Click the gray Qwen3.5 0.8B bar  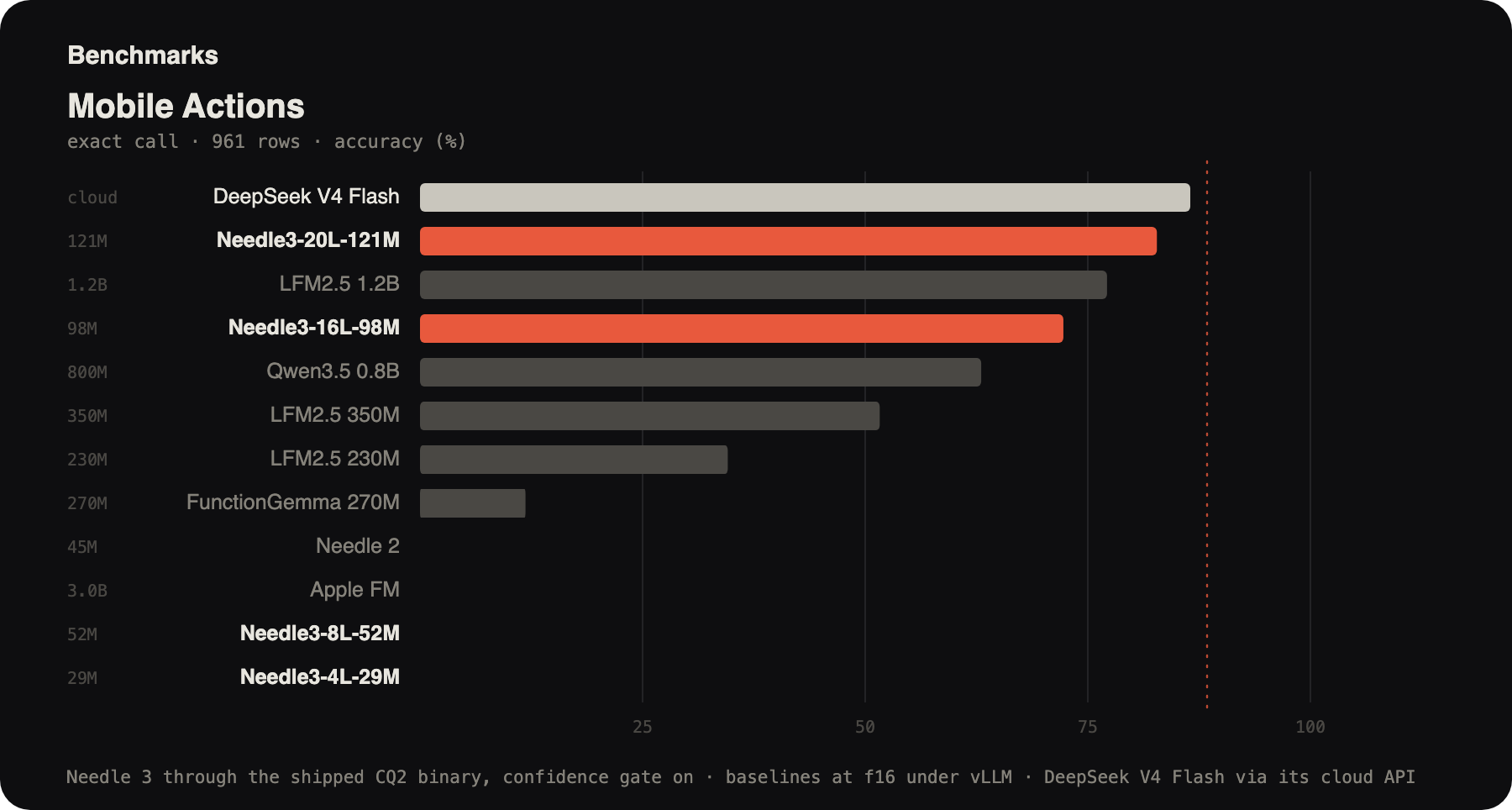(x=701, y=372)
